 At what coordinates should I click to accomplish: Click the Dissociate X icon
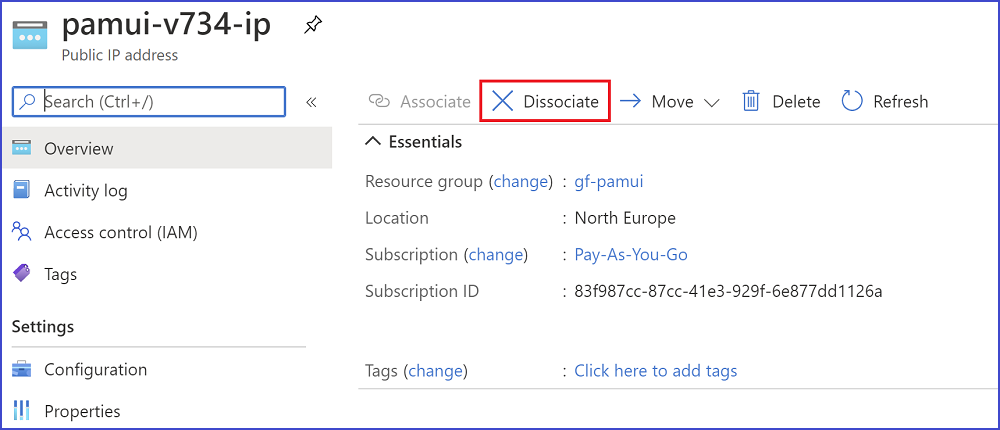point(503,101)
